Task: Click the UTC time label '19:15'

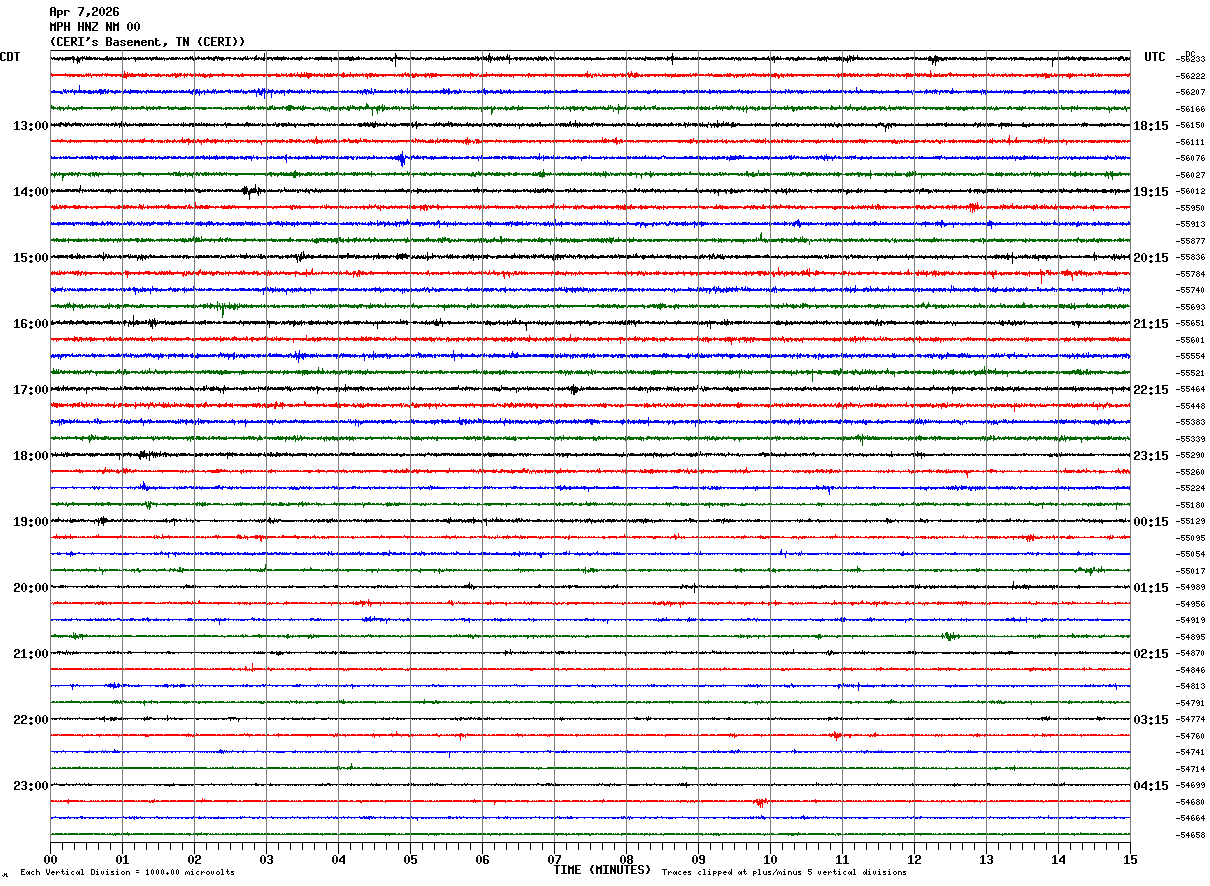Action: 1151,192
